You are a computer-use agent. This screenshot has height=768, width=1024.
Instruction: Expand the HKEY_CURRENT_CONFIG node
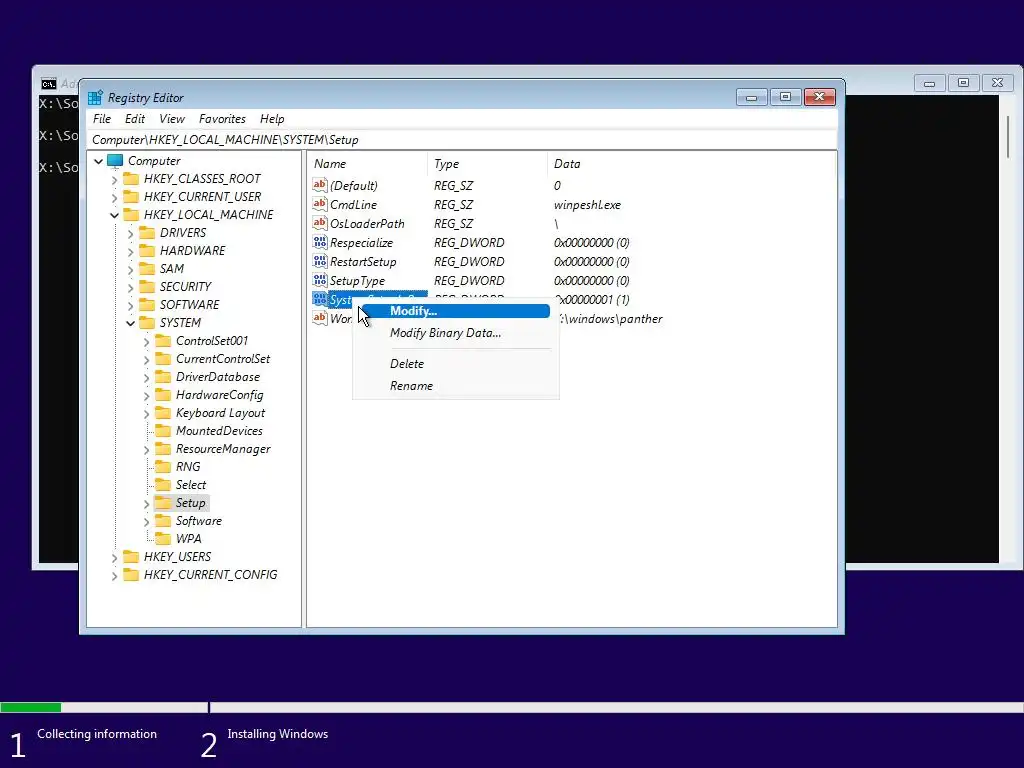click(x=115, y=575)
